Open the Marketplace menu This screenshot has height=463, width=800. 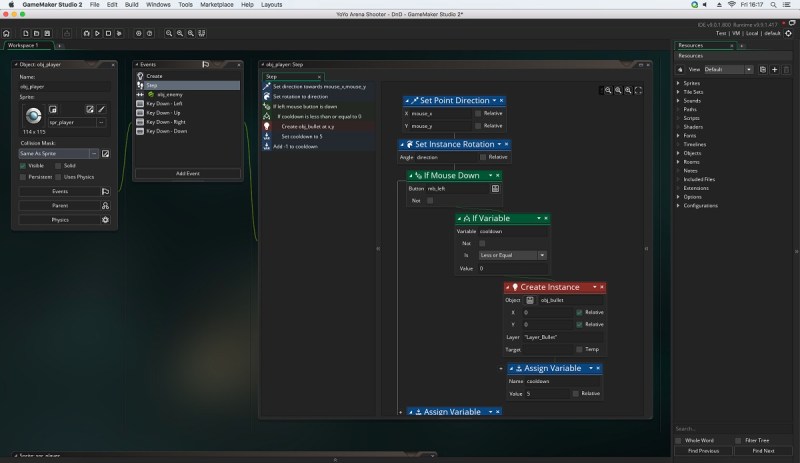(x=219, y=5)
